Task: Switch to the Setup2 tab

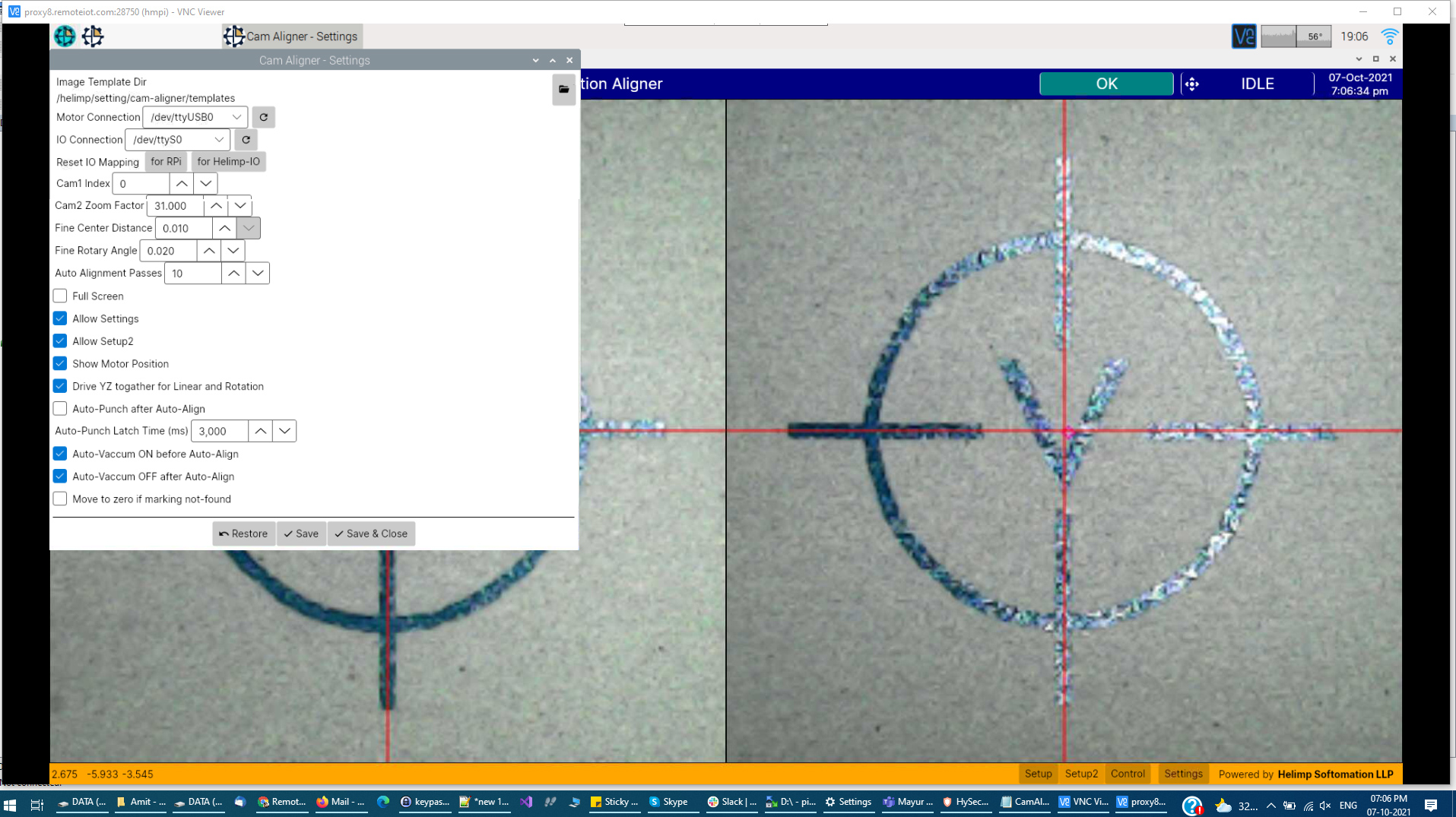Action: click(1080, 774)
